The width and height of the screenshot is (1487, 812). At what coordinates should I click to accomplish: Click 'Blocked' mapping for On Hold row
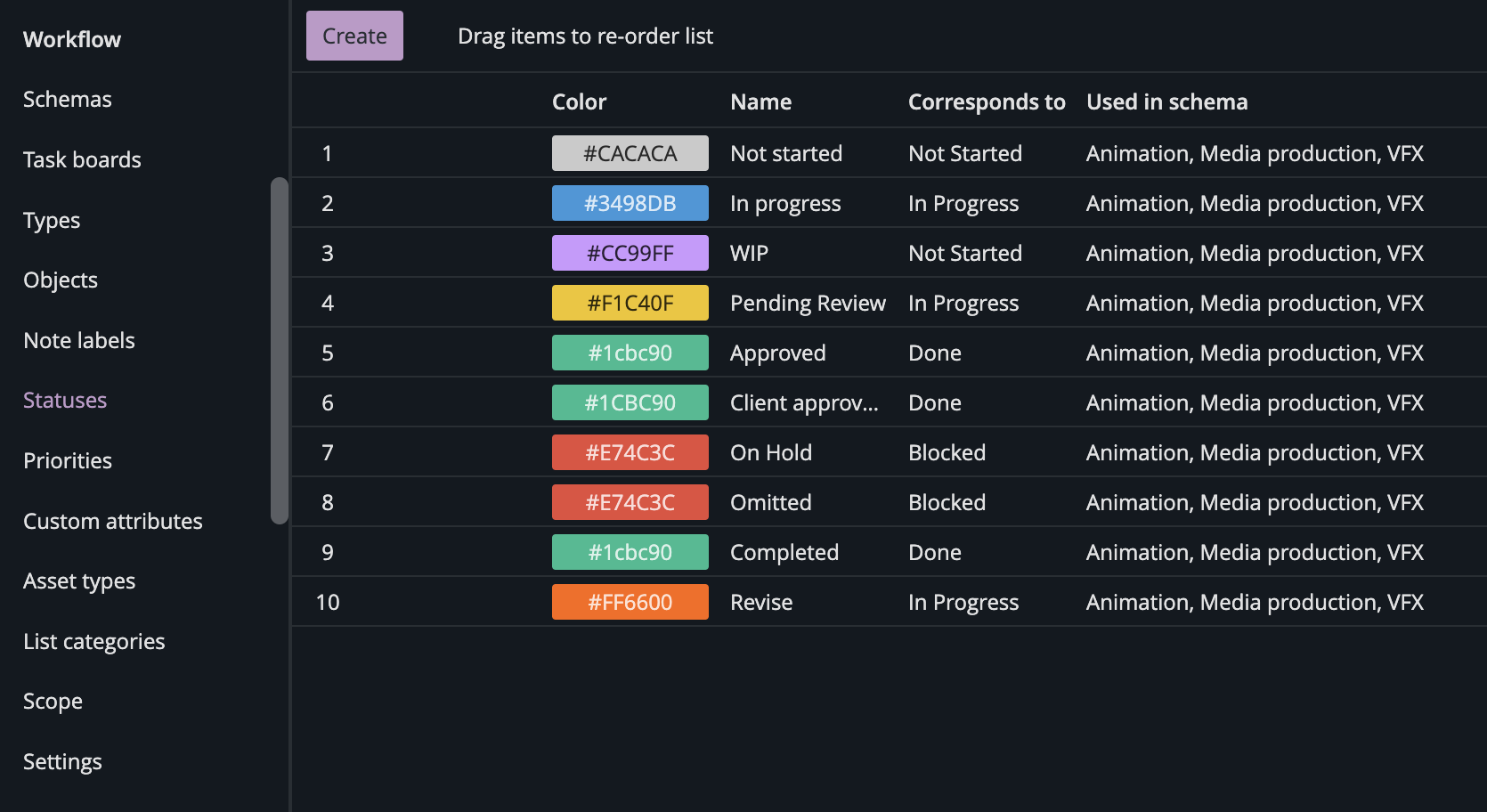[947, 452]
